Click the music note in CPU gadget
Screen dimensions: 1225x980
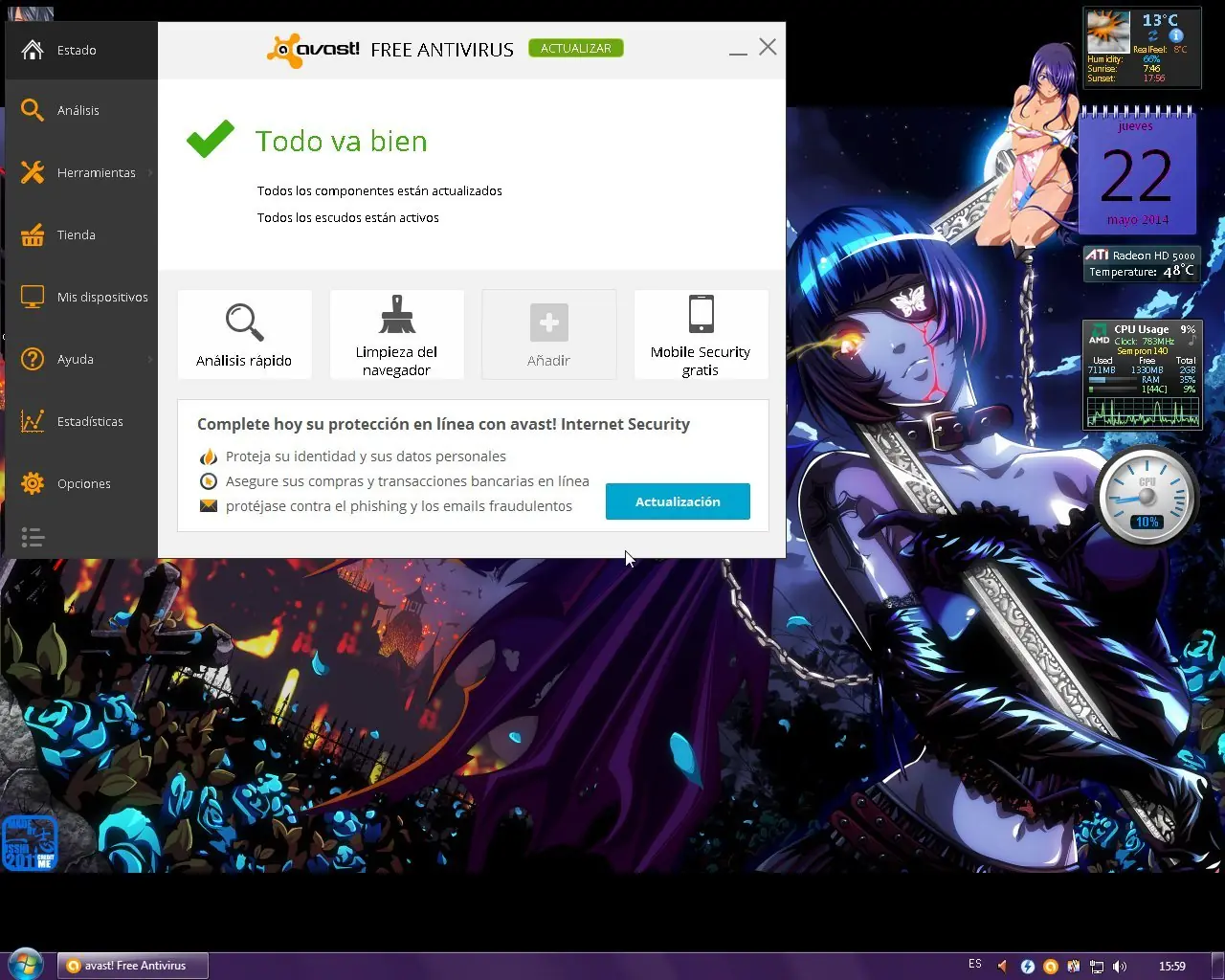[1192, 340]
